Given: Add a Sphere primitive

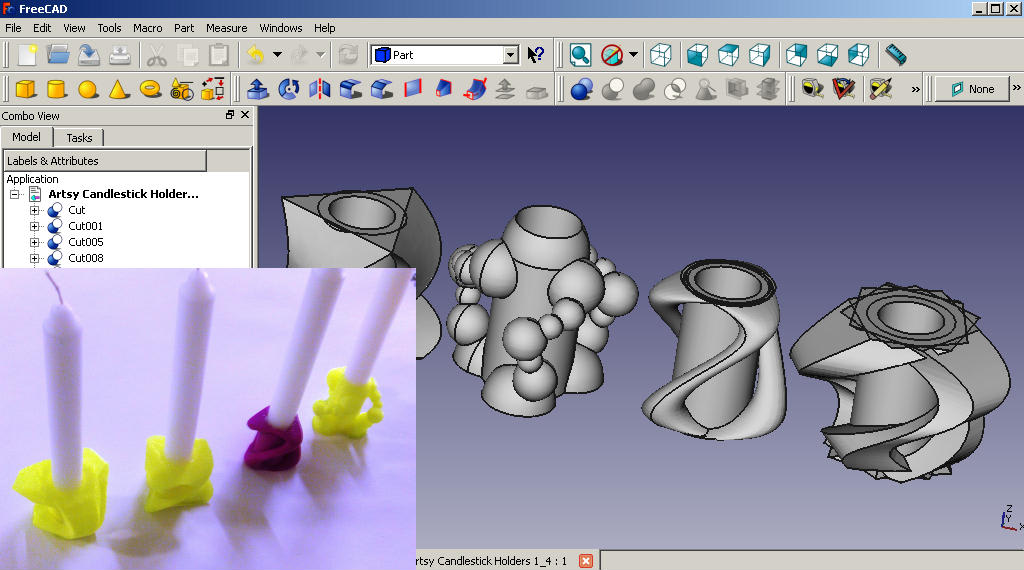Looking at the screenshot, I should tap(88, 89).
